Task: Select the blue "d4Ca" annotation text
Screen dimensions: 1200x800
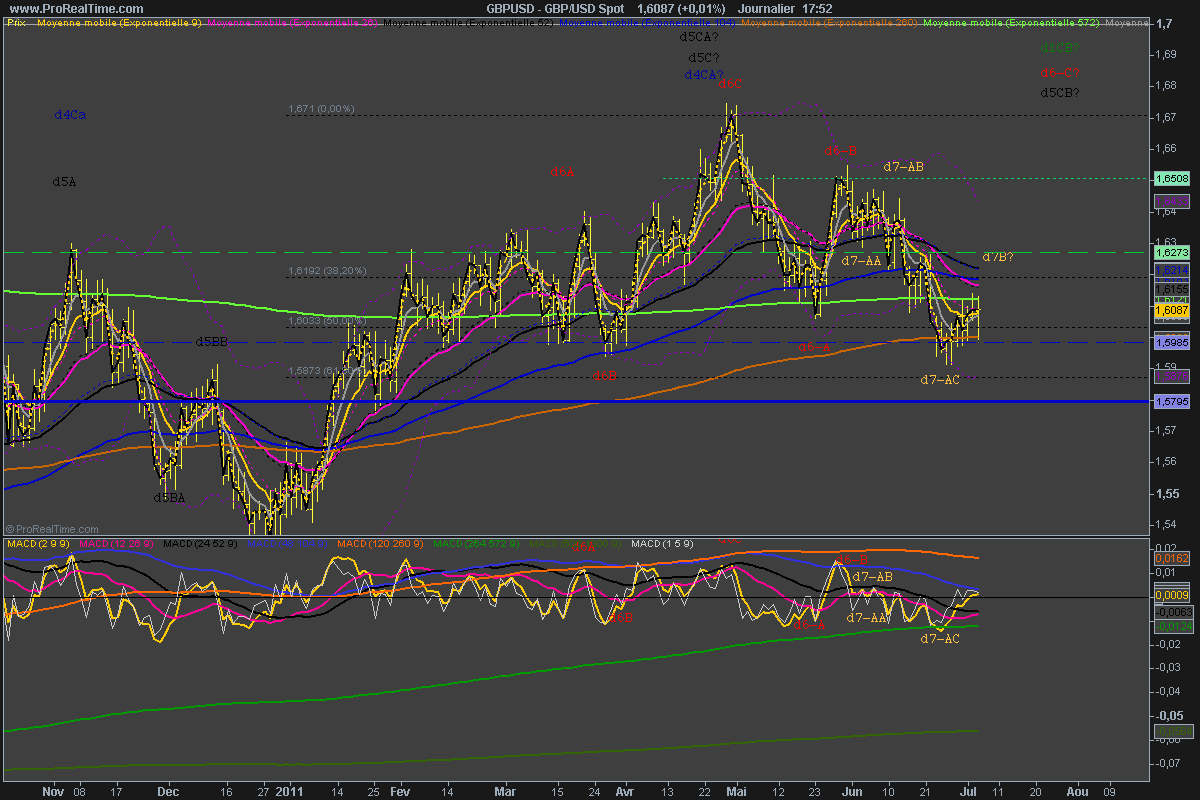Action: (x=69, y=115)
